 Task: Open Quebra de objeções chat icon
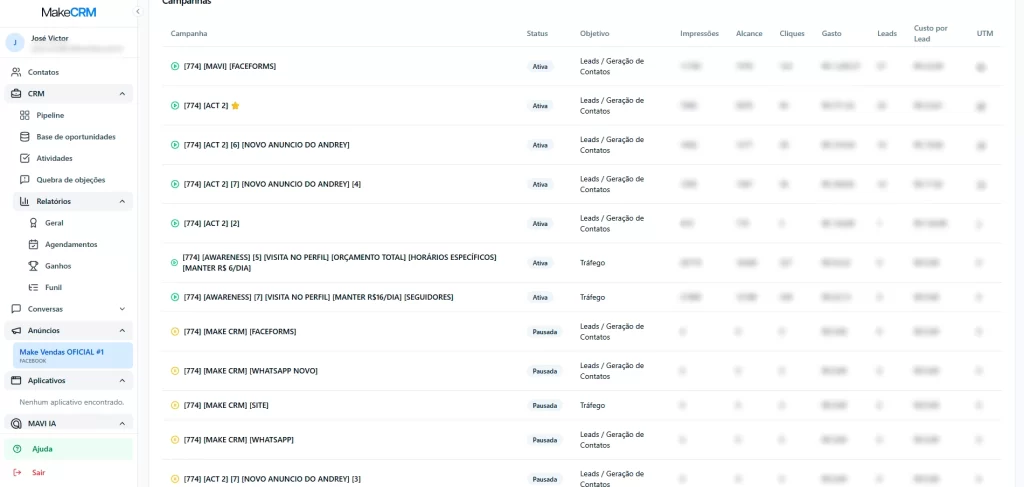pyautogui.click(x=25, y=180)
